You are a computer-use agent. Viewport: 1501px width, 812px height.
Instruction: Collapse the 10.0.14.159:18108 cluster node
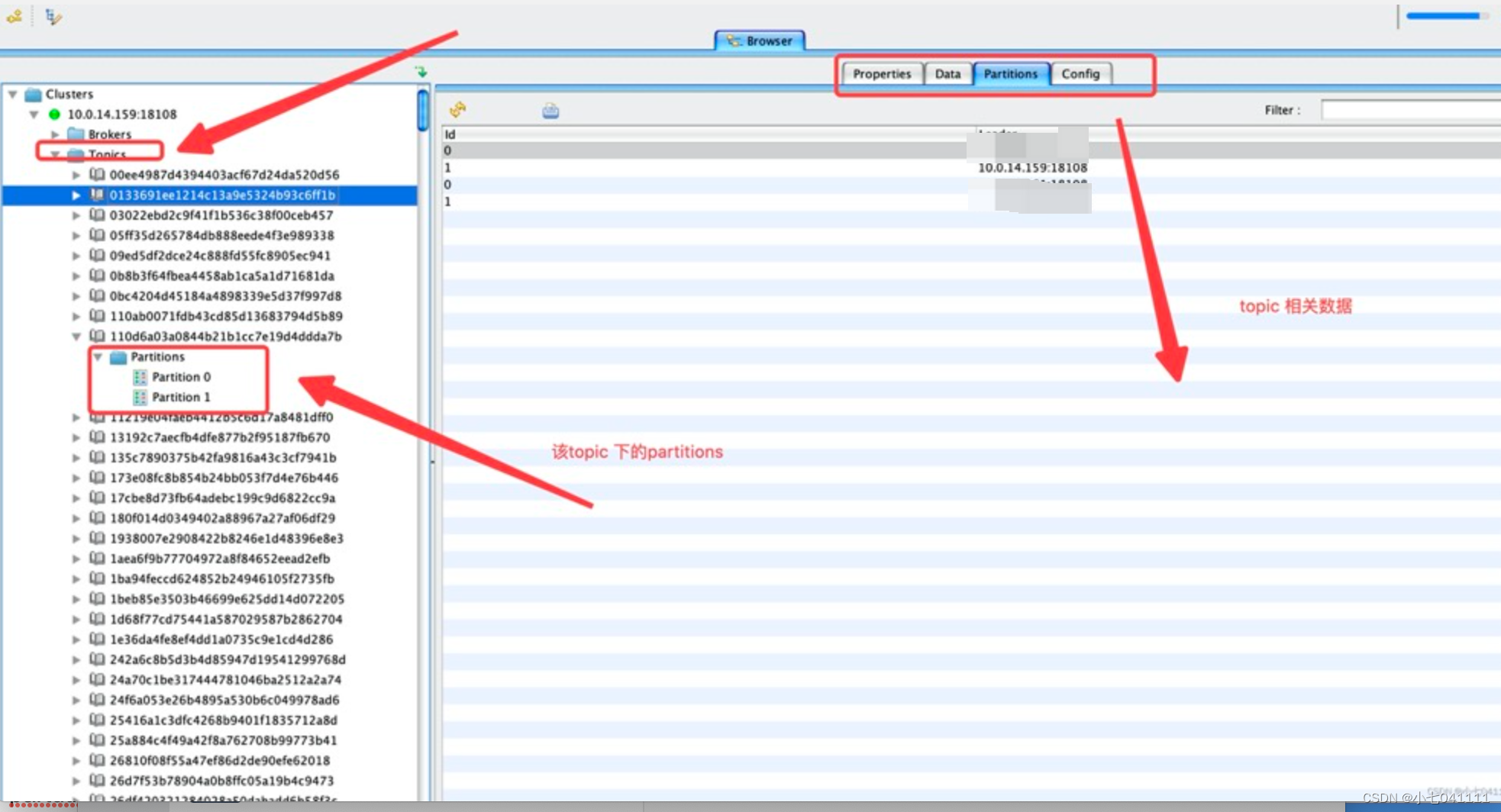pyautogui.click(x=34, y=114)
